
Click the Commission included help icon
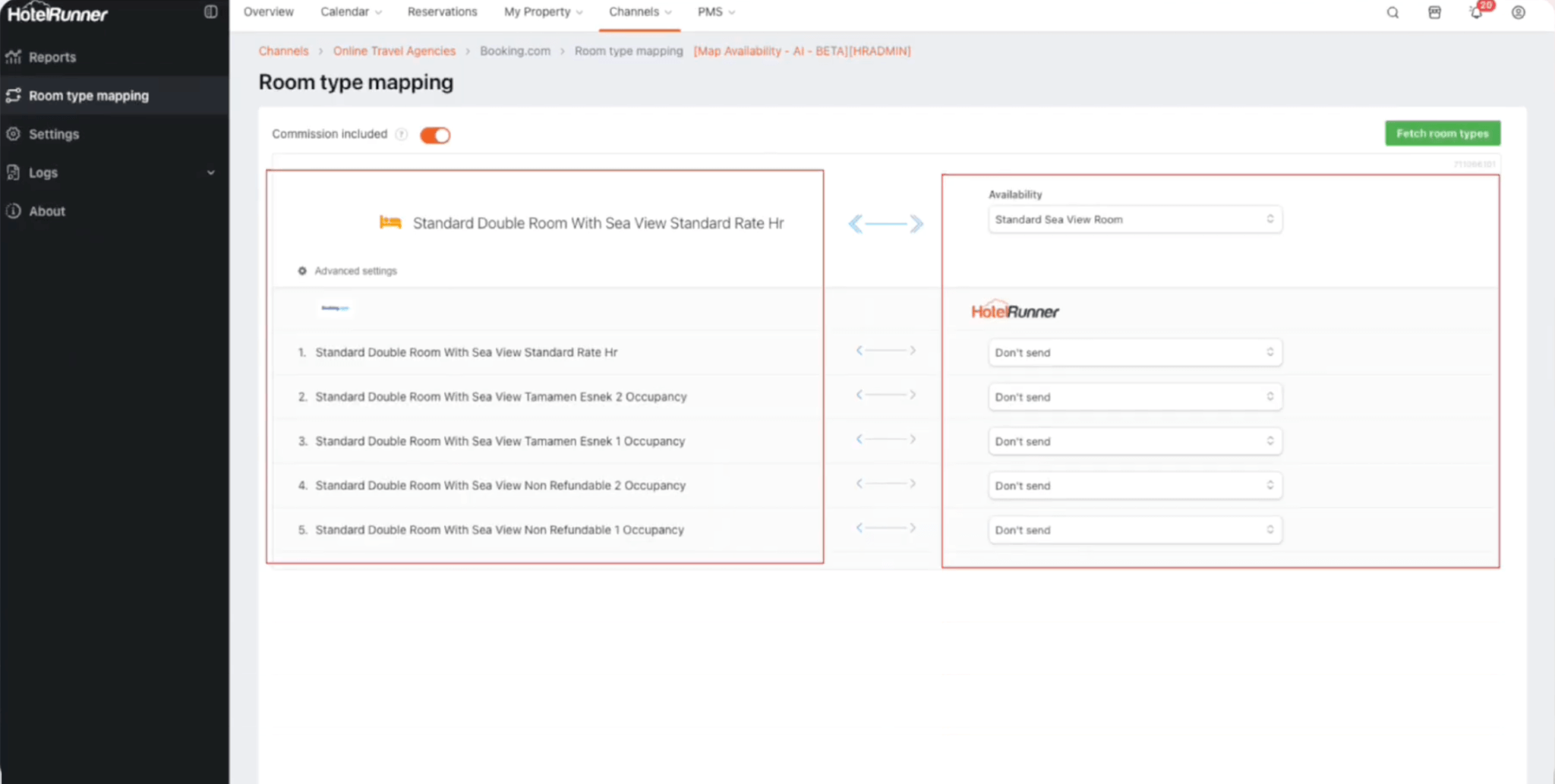pyautogui.click(x=402, y=134)
